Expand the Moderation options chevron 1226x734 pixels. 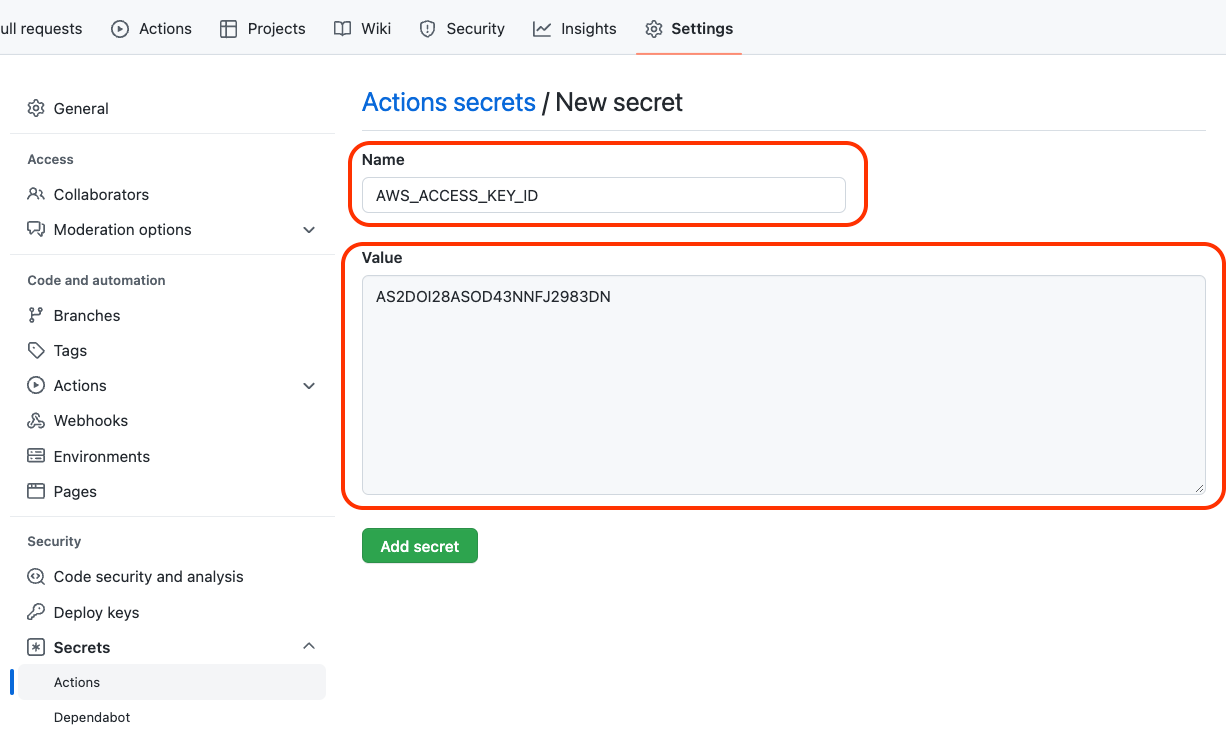(x=309, y=230)
